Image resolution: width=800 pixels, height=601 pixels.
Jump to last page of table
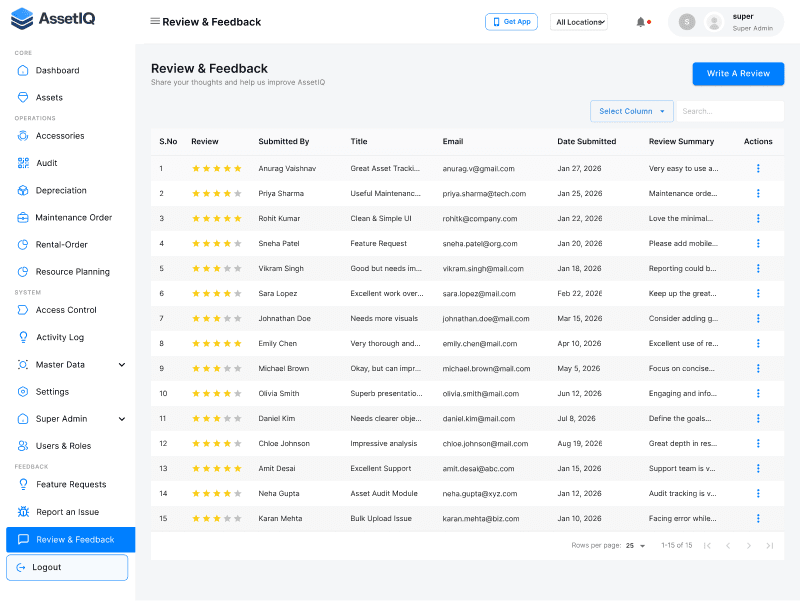pyautogui.click(x=769, y=546)
